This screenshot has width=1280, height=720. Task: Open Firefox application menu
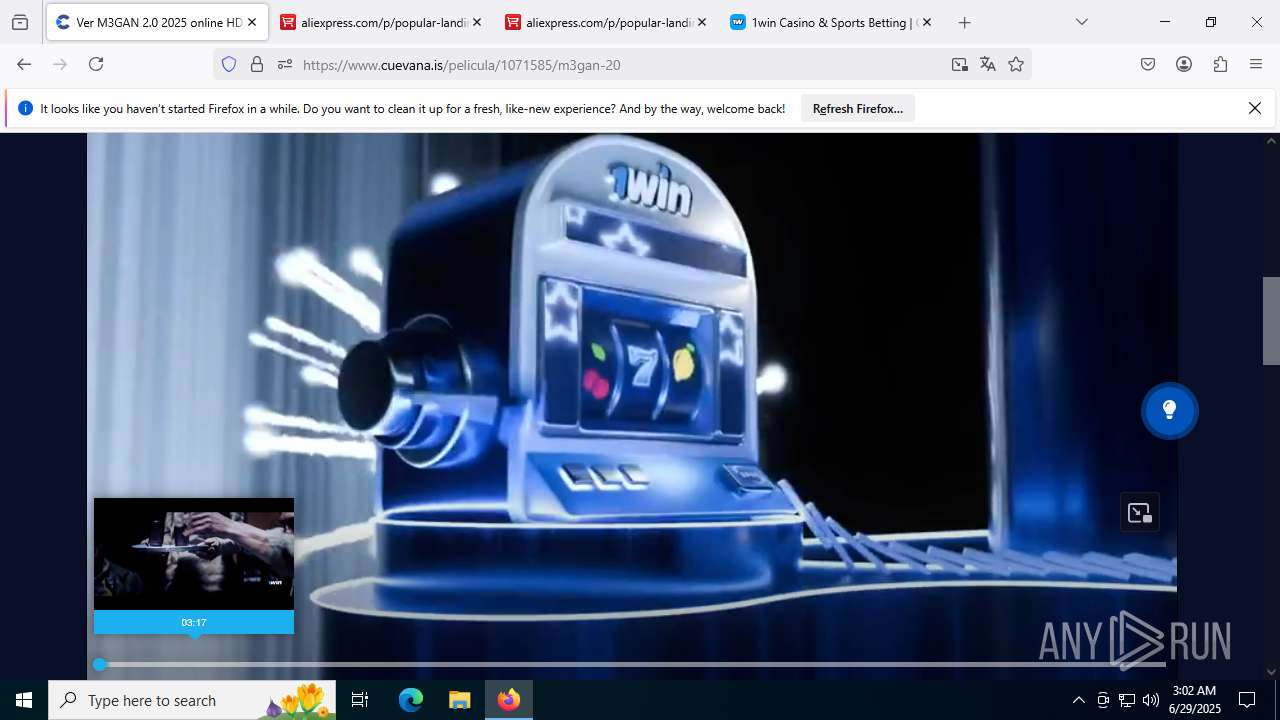point(1256,64)
